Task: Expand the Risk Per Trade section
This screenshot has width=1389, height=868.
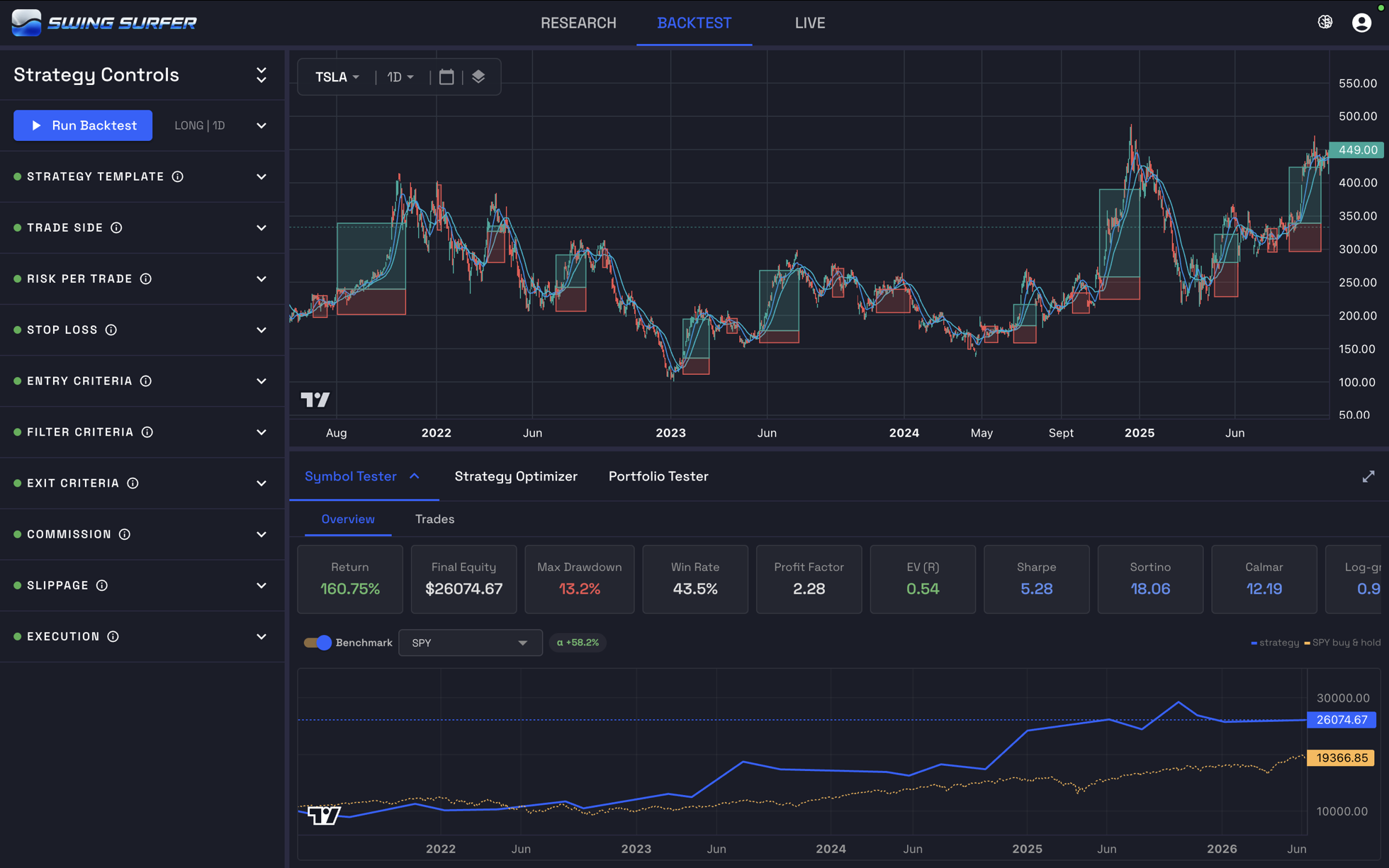Action: click(x=262, y=278)
